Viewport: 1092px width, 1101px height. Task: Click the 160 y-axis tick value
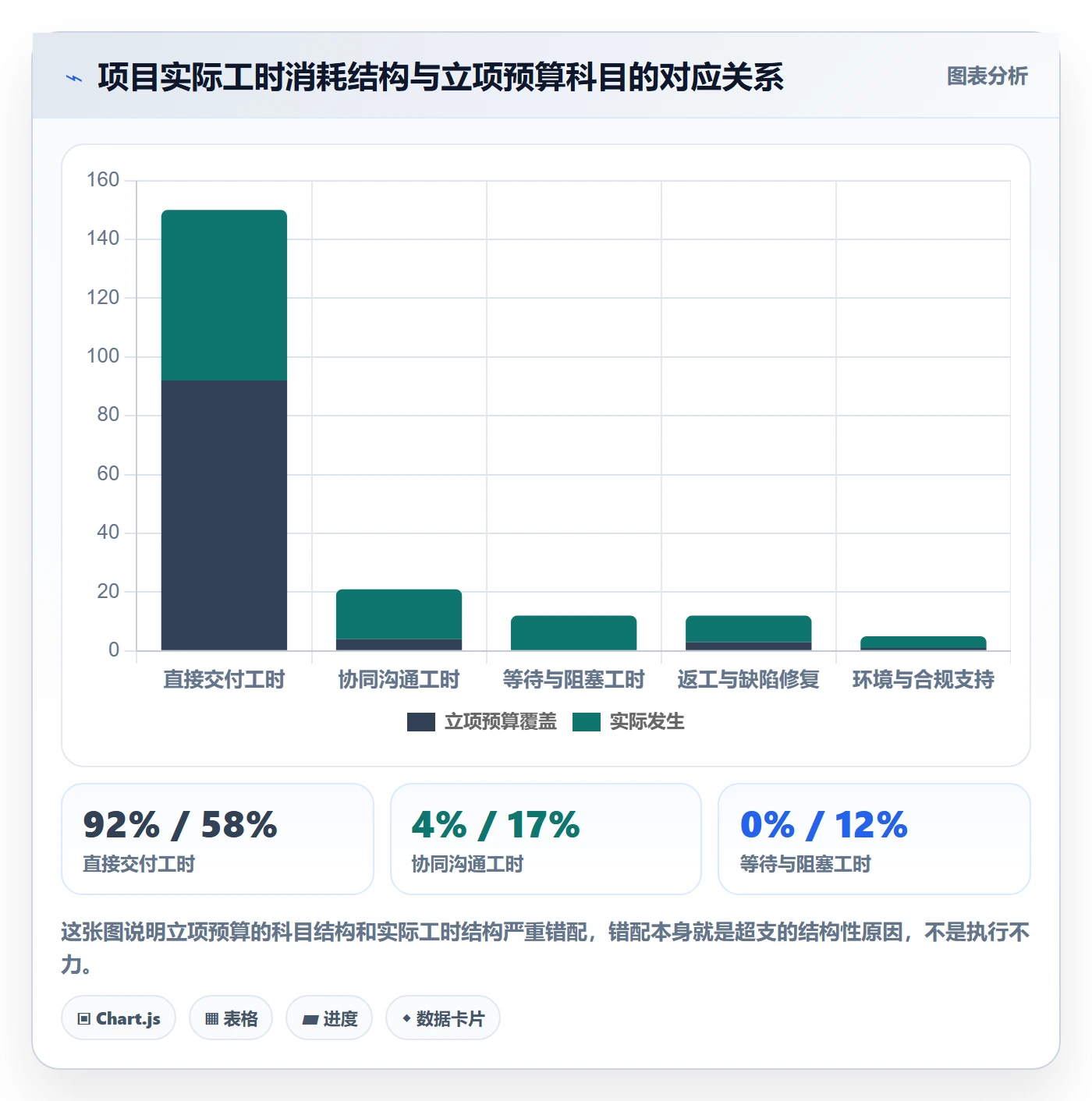103,180
